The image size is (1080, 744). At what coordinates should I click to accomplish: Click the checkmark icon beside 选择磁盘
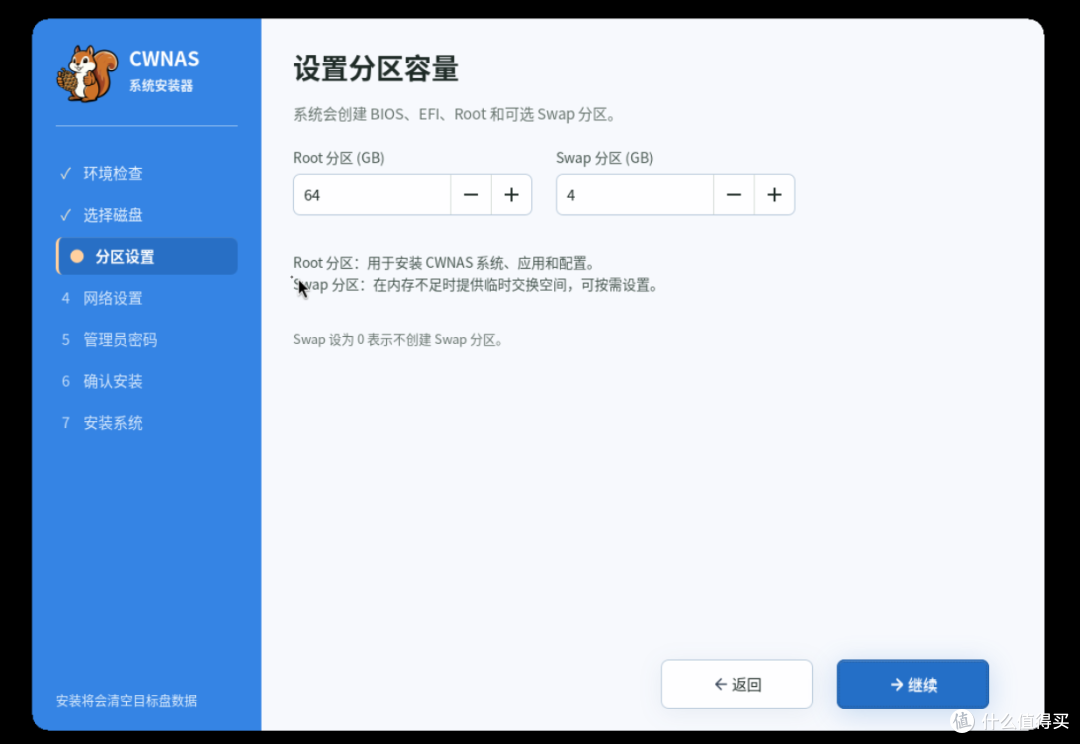65,215
